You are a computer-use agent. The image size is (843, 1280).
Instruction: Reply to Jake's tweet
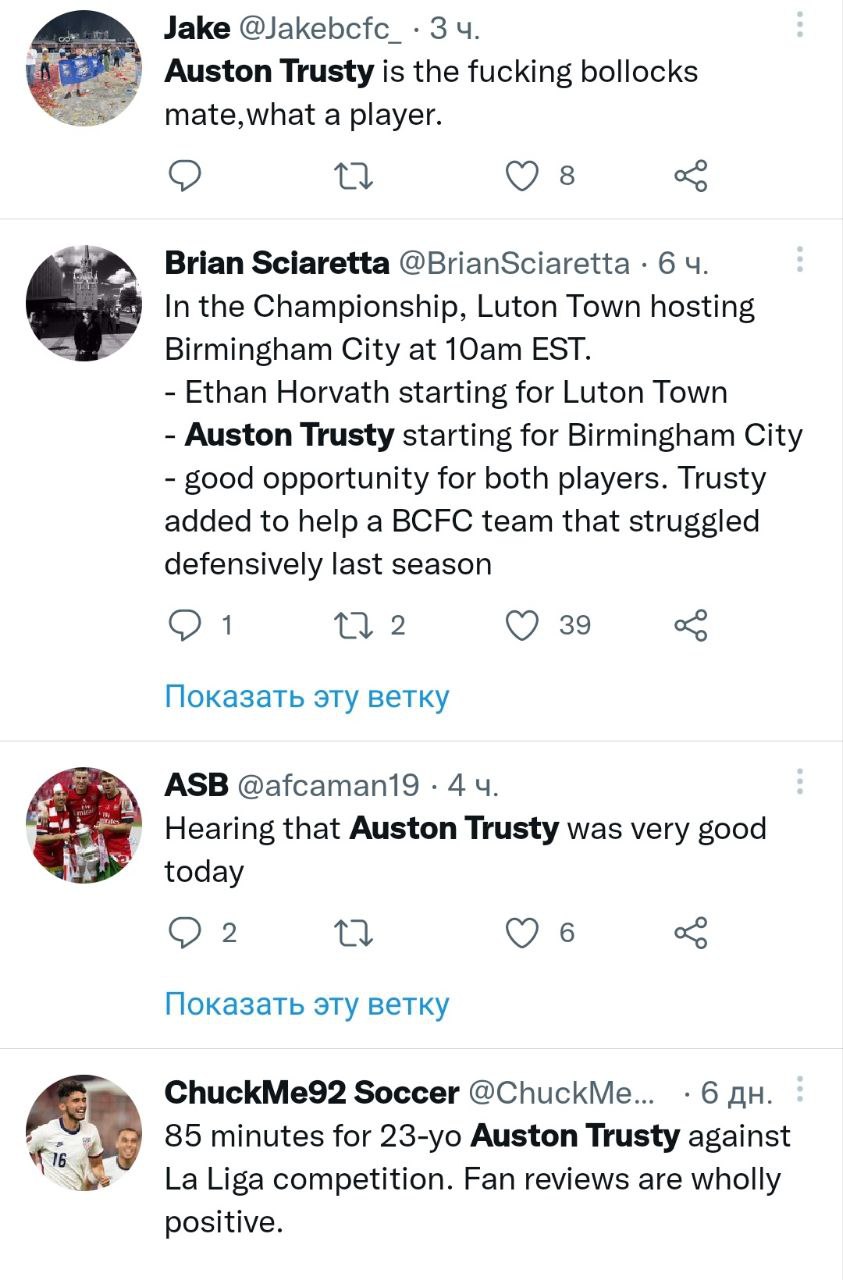tap(184, 177)
